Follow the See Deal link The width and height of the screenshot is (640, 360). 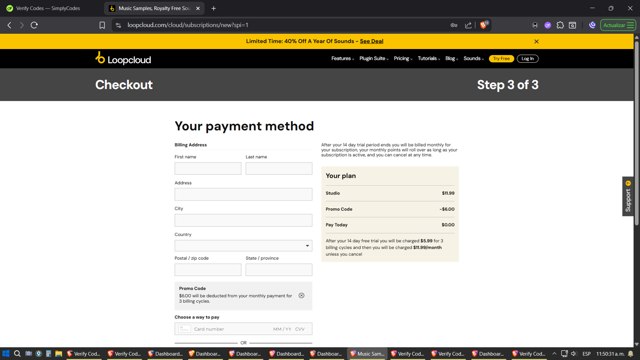pos(371,41)
